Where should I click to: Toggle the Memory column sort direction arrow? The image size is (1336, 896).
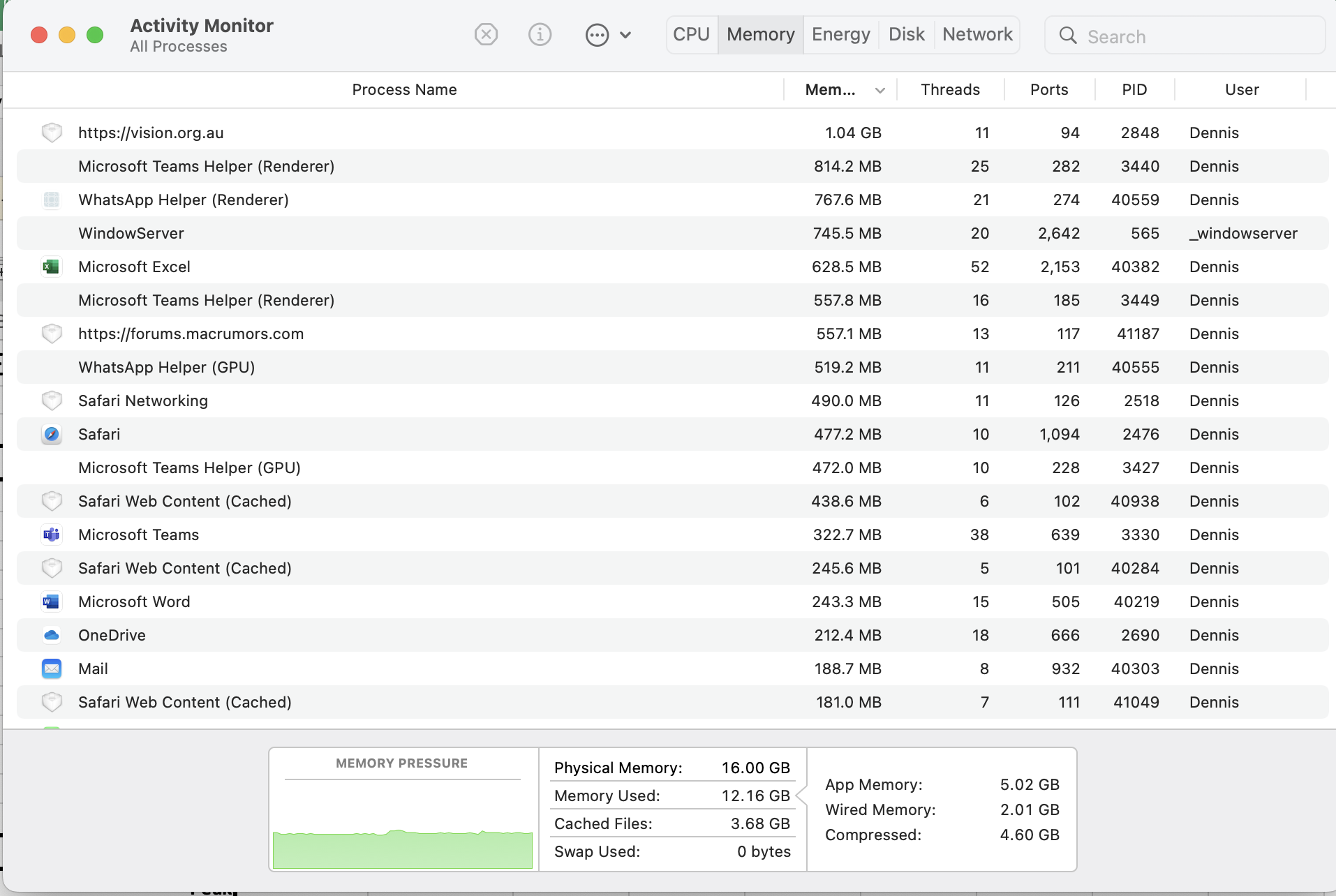tap(880, 90)
